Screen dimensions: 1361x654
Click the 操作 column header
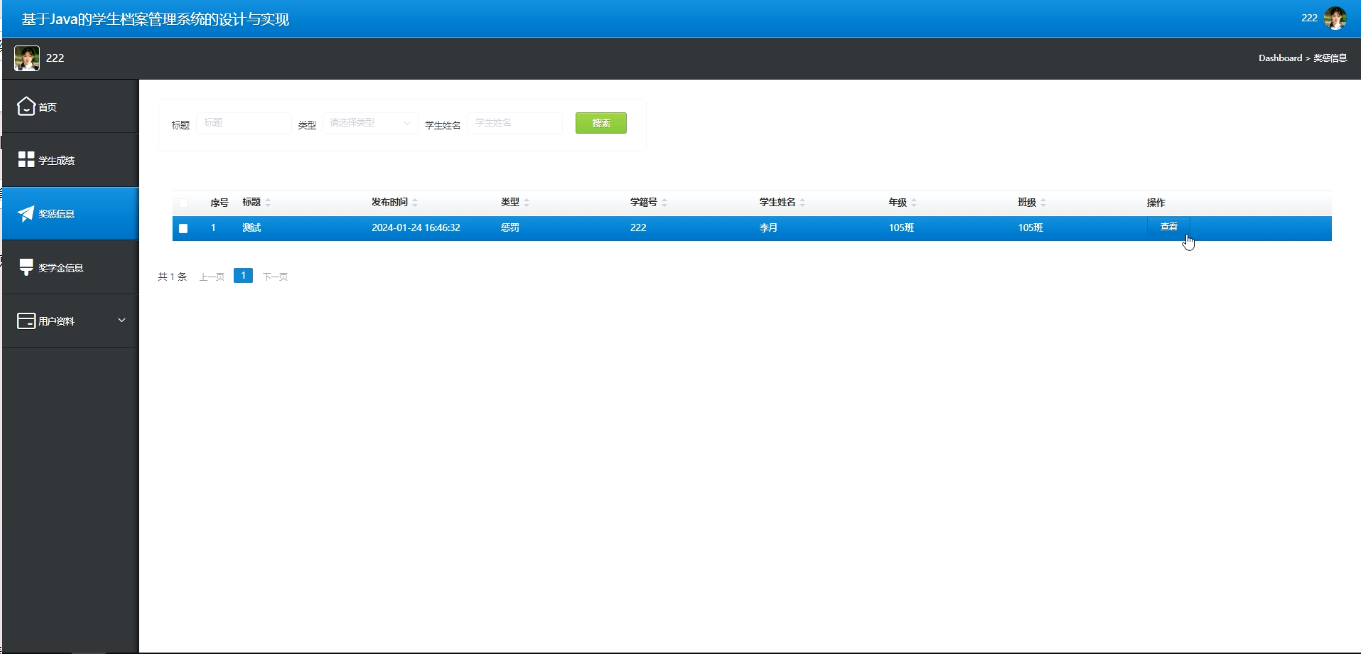point(1156,203)
